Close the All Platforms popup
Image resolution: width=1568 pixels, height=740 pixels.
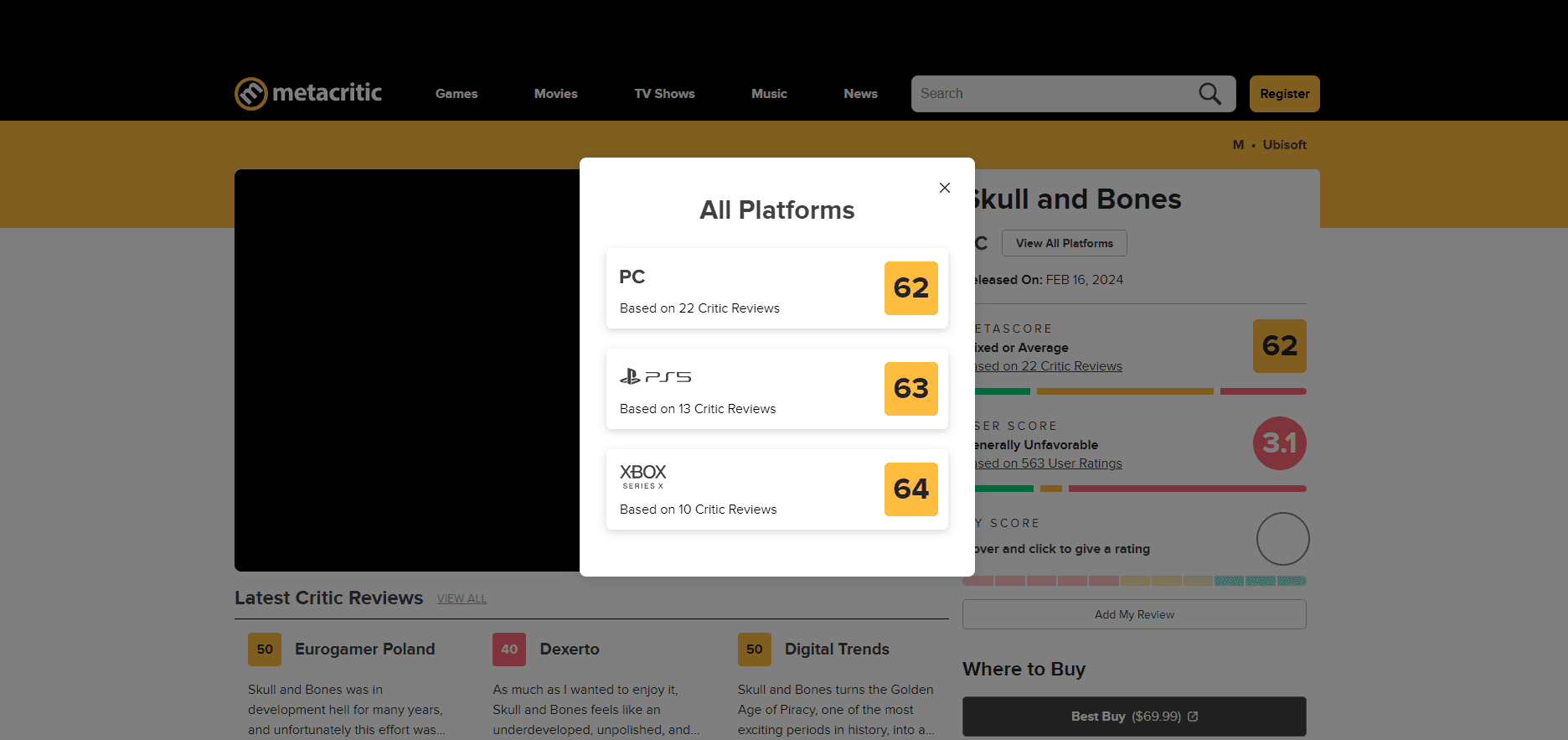(x=944, y=188)
